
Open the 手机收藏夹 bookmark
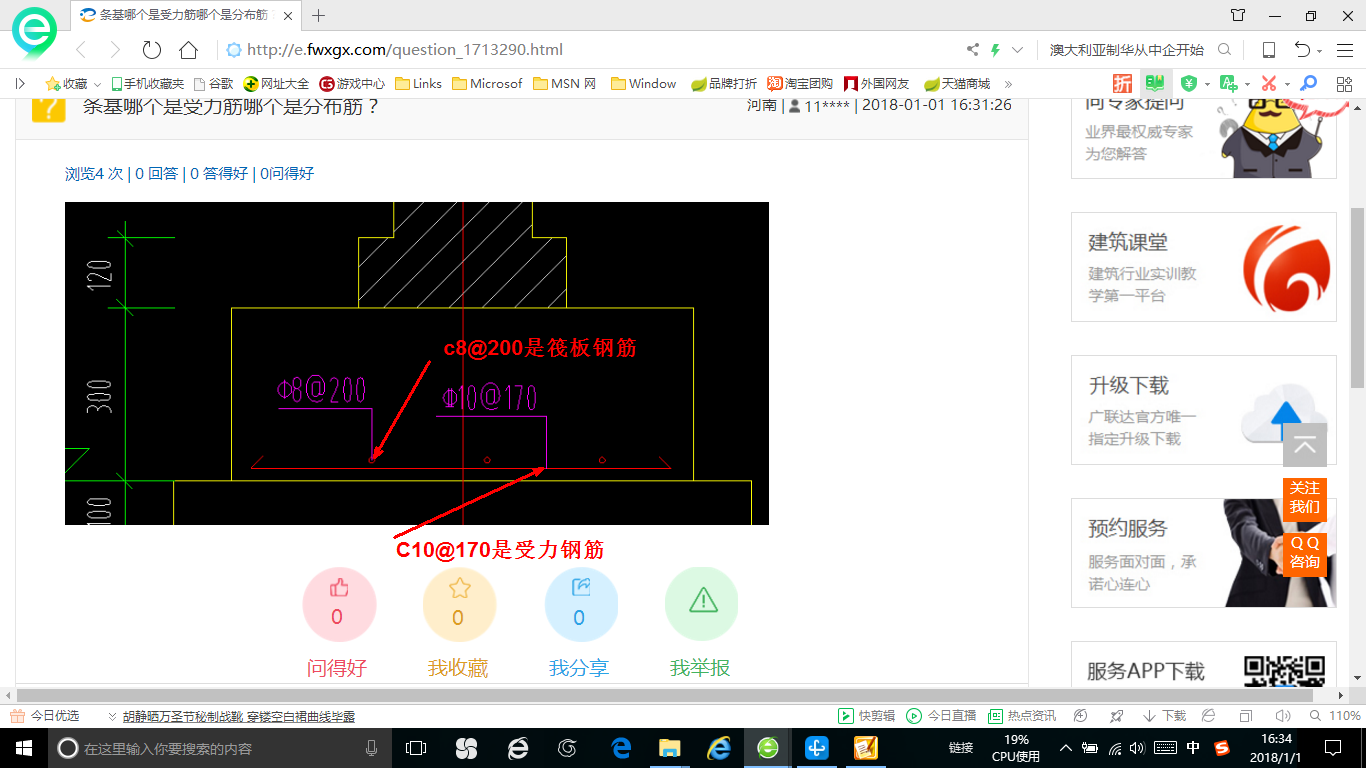148,84
